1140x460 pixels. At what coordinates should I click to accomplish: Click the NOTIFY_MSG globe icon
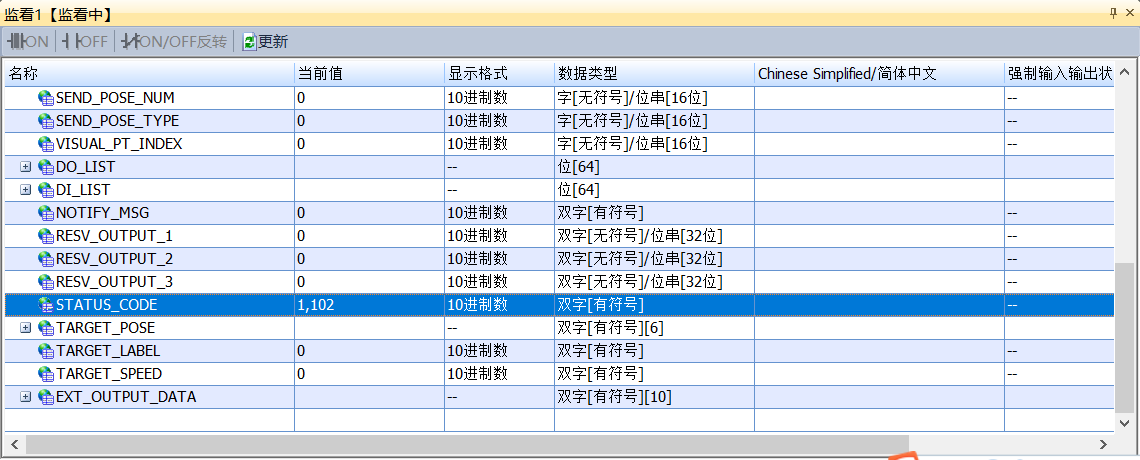tap(47, 213)
